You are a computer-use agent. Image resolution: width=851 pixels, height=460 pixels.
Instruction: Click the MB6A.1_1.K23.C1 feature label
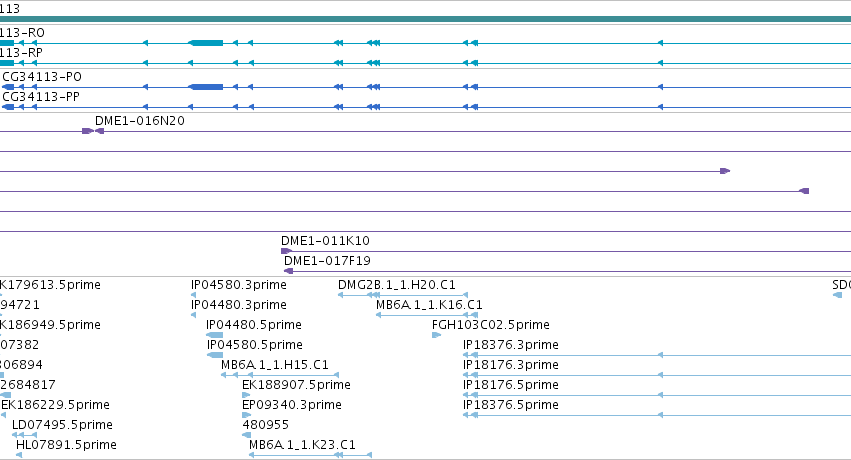pyautogui.click(x=302, y=445)
